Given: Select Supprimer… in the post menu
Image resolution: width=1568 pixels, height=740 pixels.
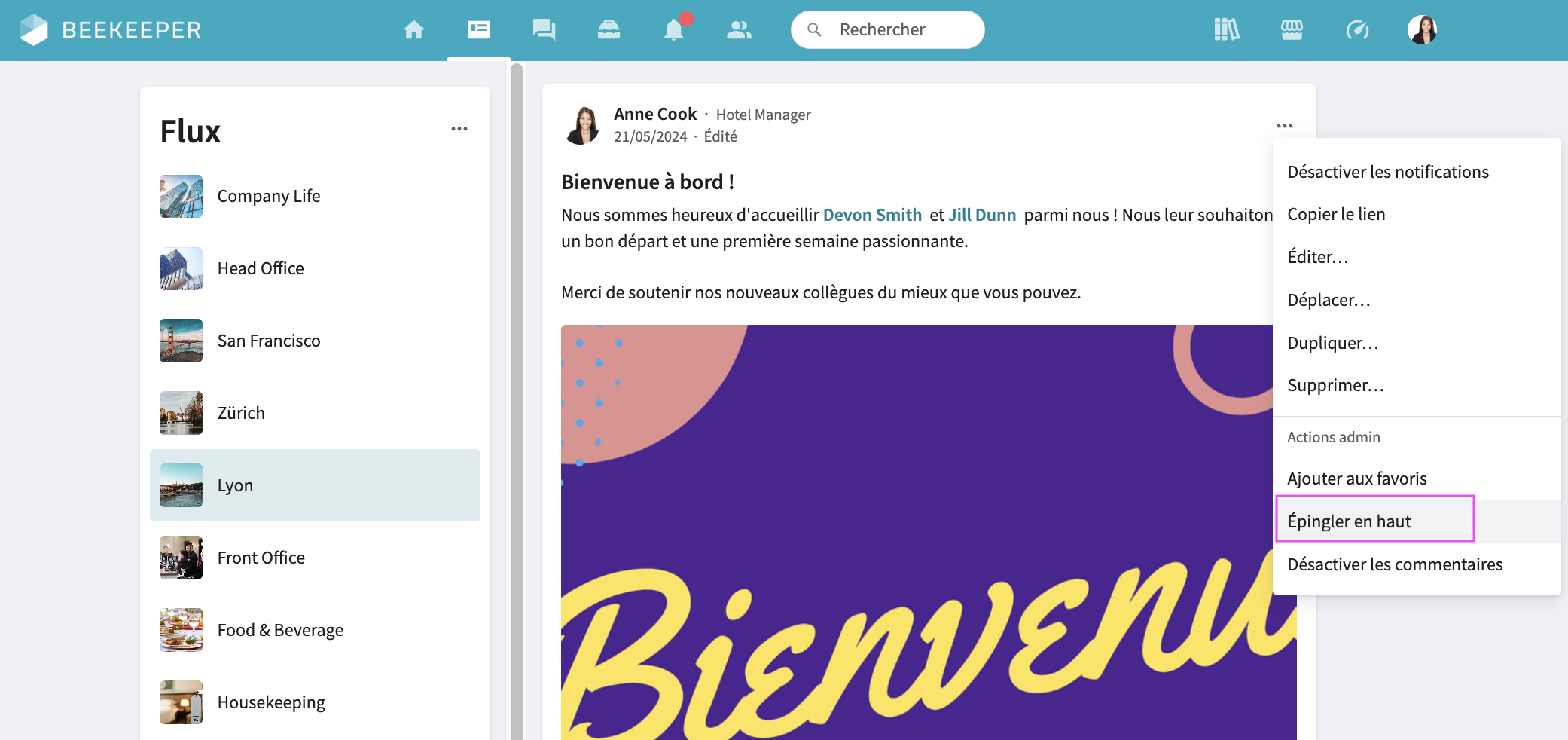Looking at the screenshot, I should click(1335, 385).
